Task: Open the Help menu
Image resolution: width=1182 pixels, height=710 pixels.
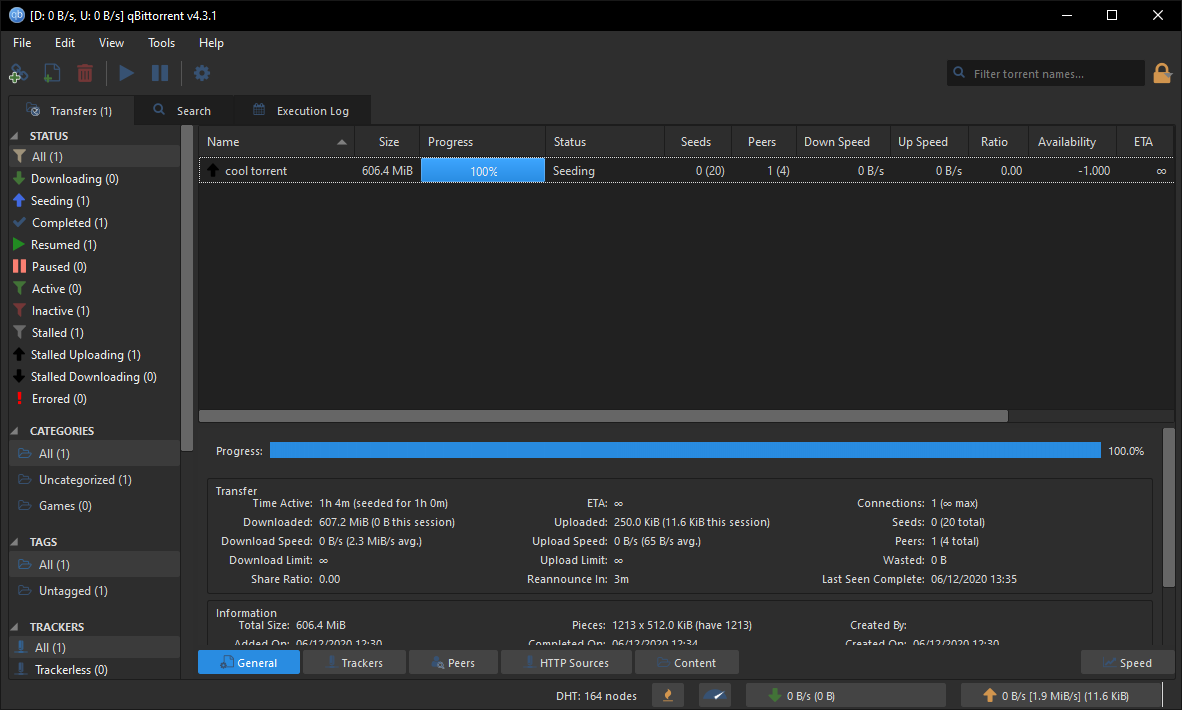Action: click(211, 43)
